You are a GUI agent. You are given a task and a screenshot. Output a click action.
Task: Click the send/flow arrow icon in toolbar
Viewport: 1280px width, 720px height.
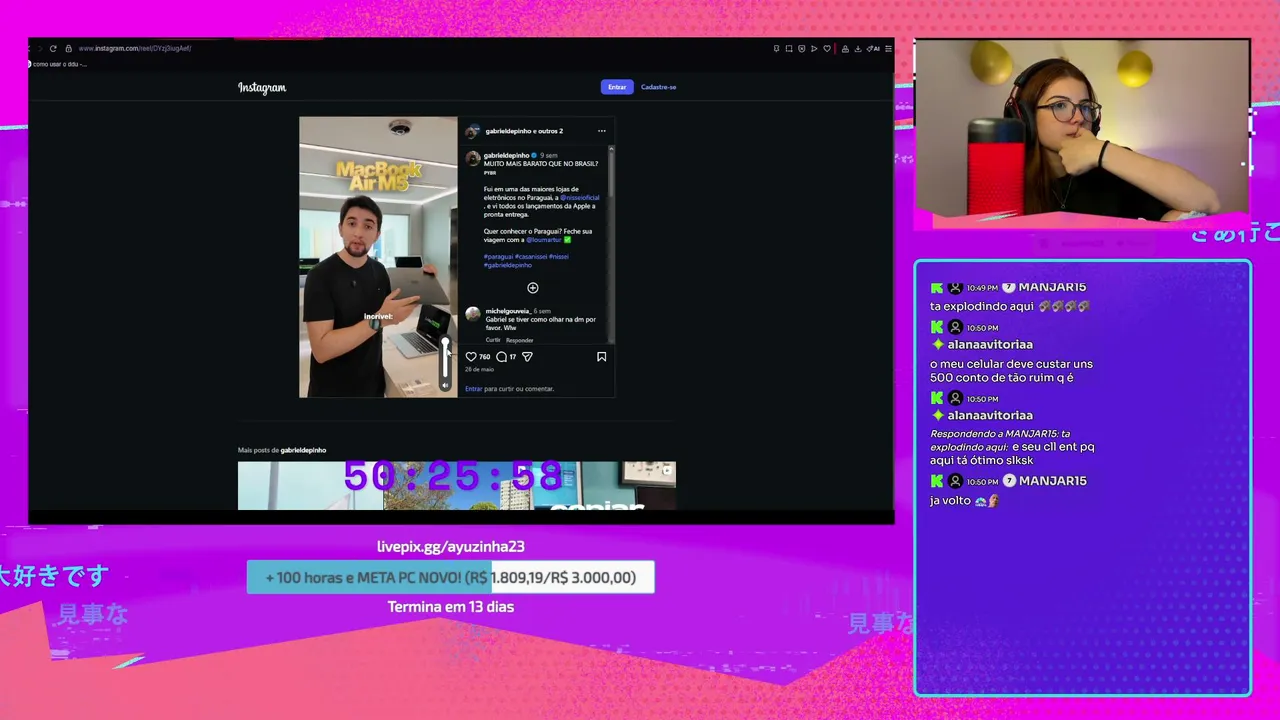[x=814, y=48]
